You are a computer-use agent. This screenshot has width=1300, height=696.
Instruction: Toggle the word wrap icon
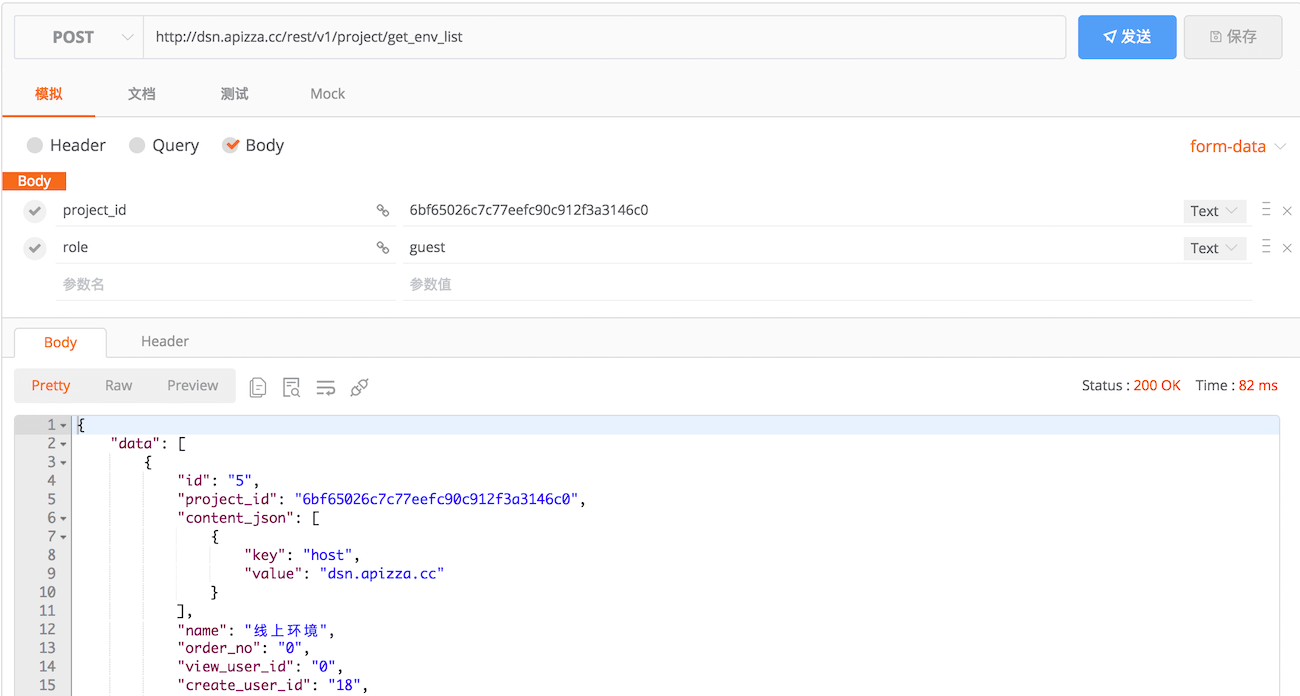pos(326,387)
